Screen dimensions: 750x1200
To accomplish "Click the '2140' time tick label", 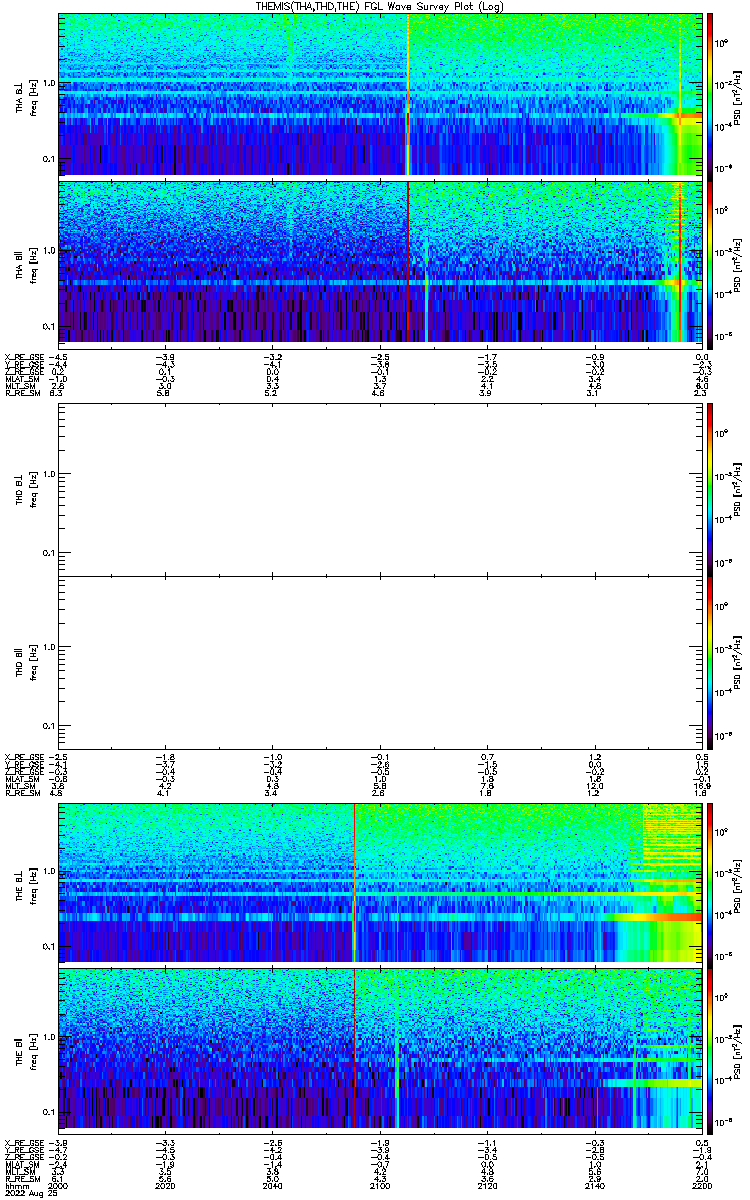I will (x=594, y=1185).
